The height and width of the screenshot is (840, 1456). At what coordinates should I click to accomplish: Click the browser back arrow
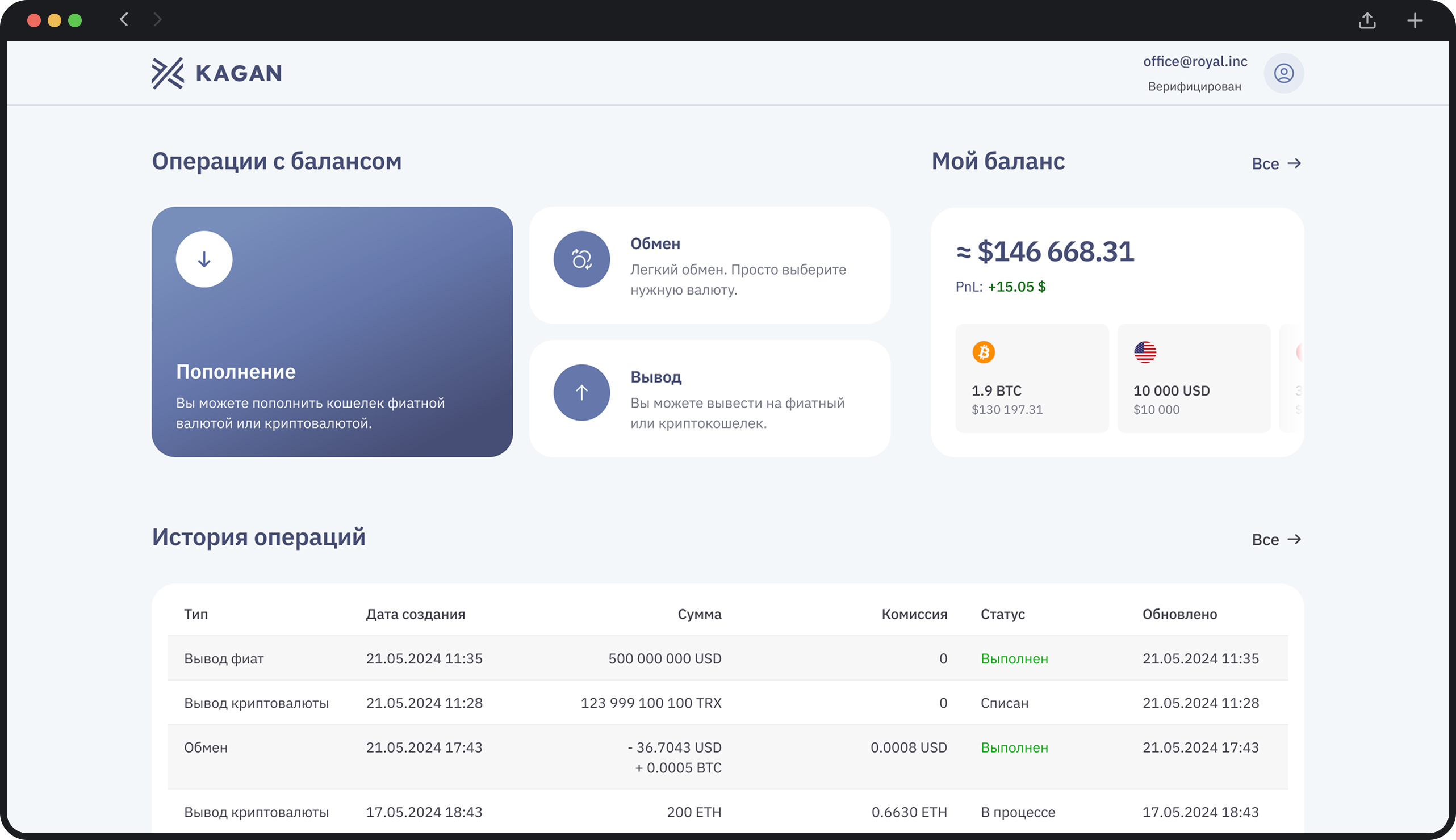(124, 20)
